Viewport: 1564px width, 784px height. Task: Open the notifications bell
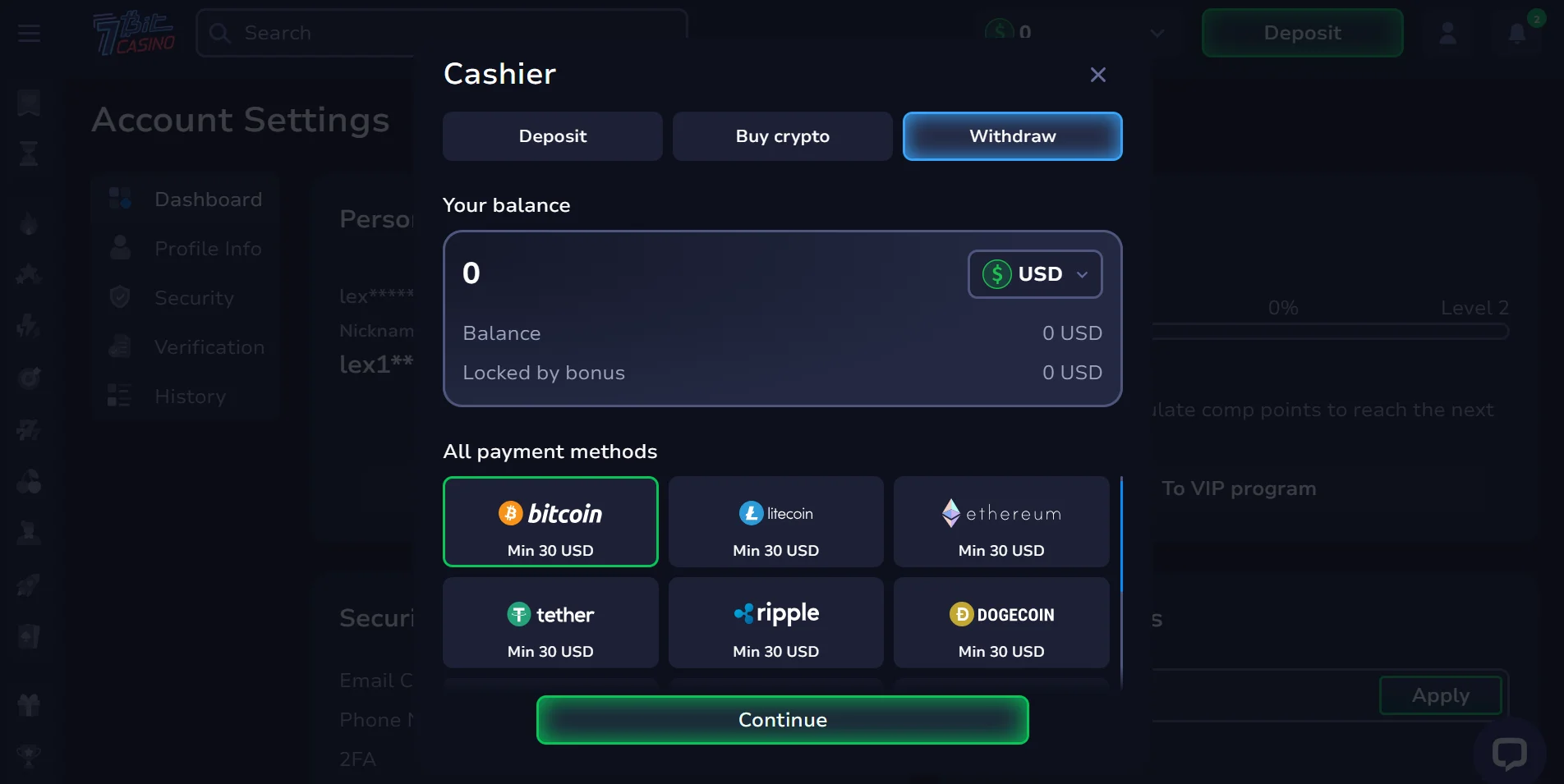(x=1517, y=33)
